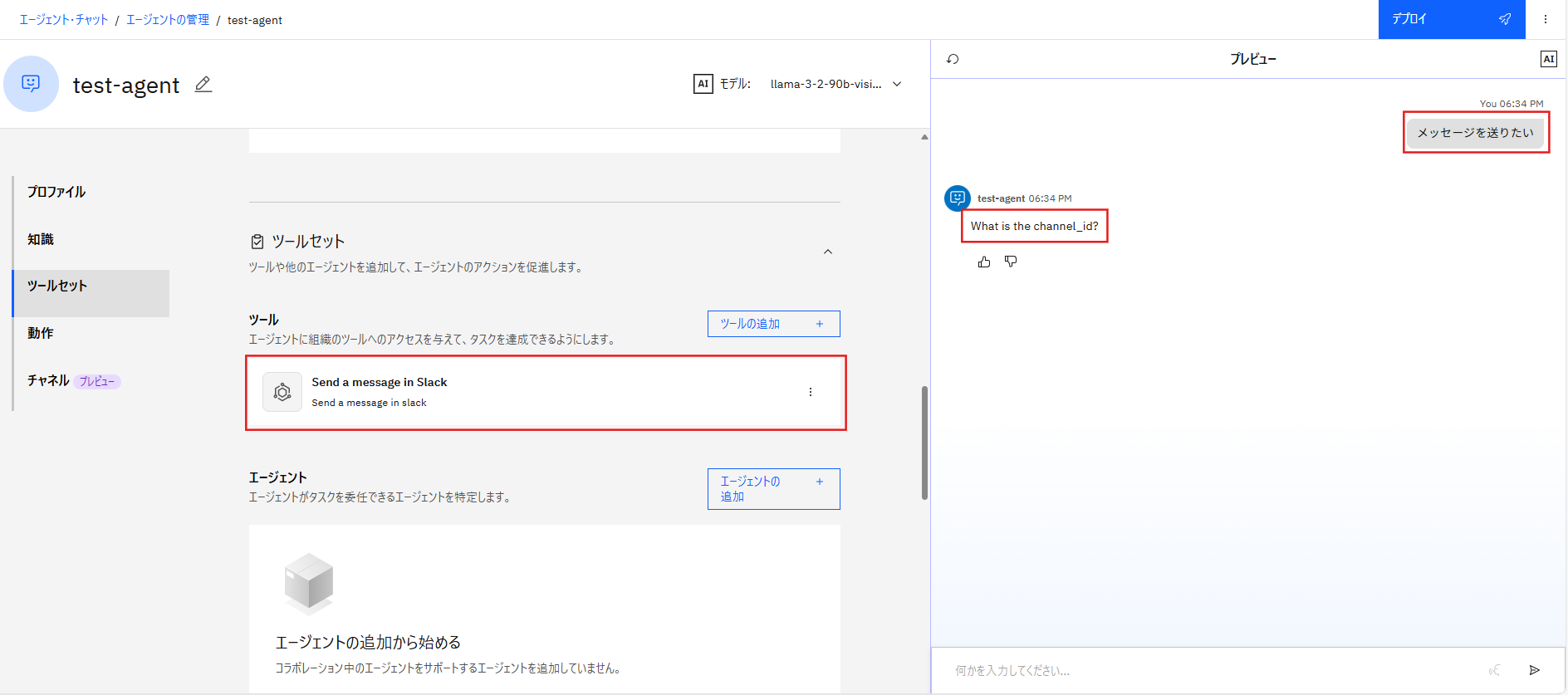Open the options menu of the Send a message in Slack tool
The image size is (1568, 695).
click(811, 392)
